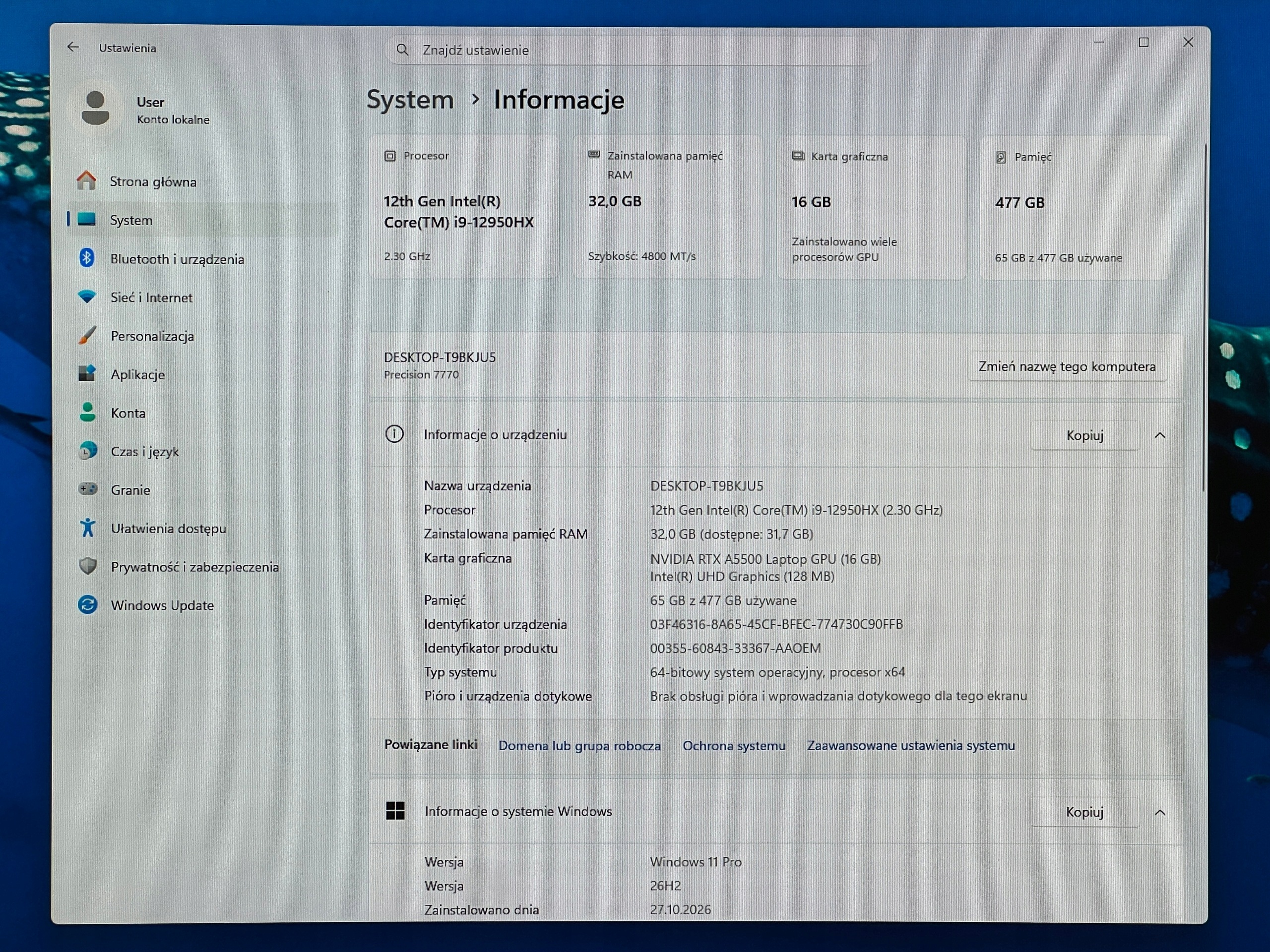Open the Sieć i Internet Wi-Fi icon
This screenshot has width=1270, height=952.
pos(87,297)
